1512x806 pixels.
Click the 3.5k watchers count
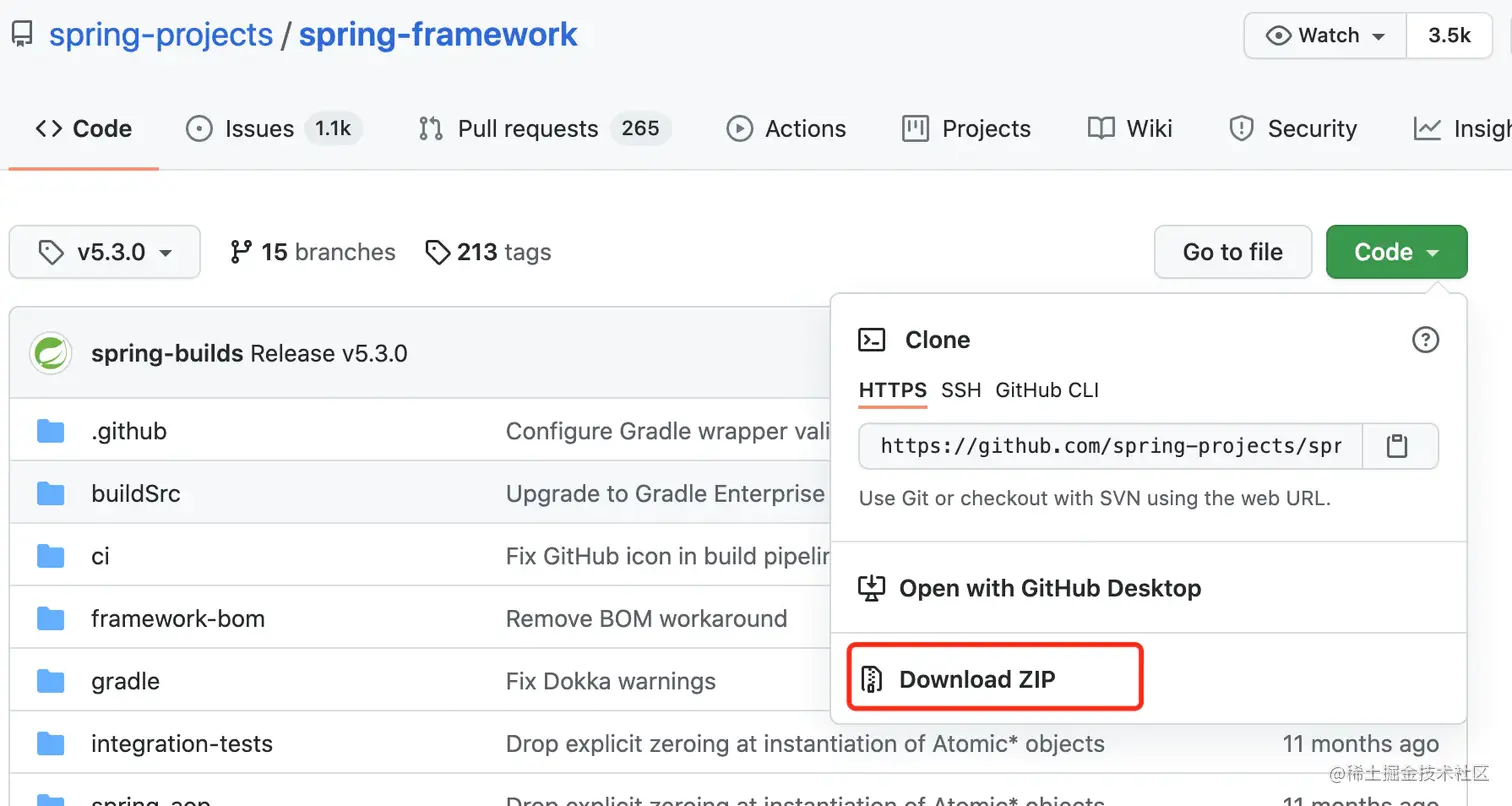point(1449,36)
